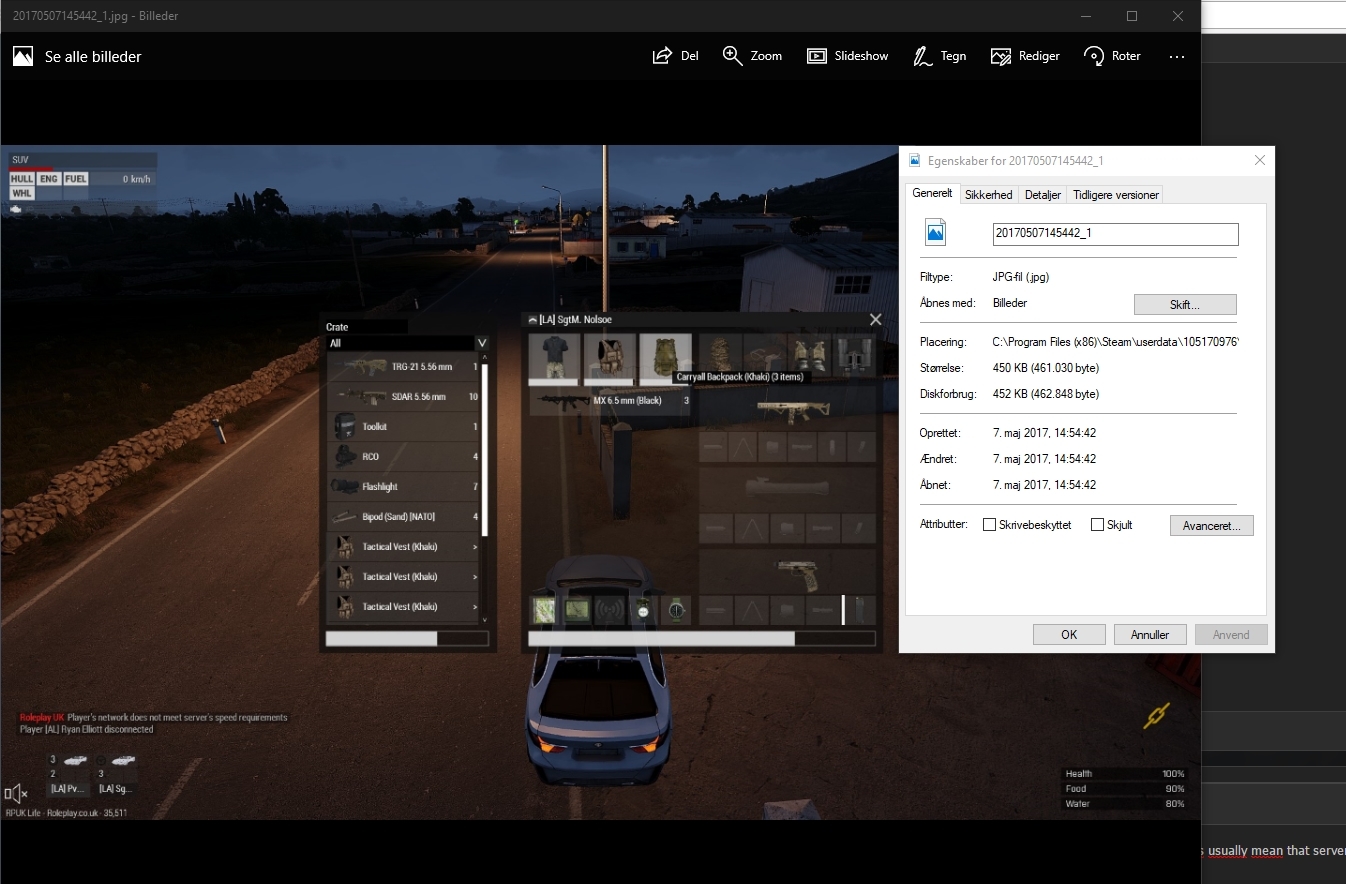
Task: Click the compass item icon
Action: 643,610
